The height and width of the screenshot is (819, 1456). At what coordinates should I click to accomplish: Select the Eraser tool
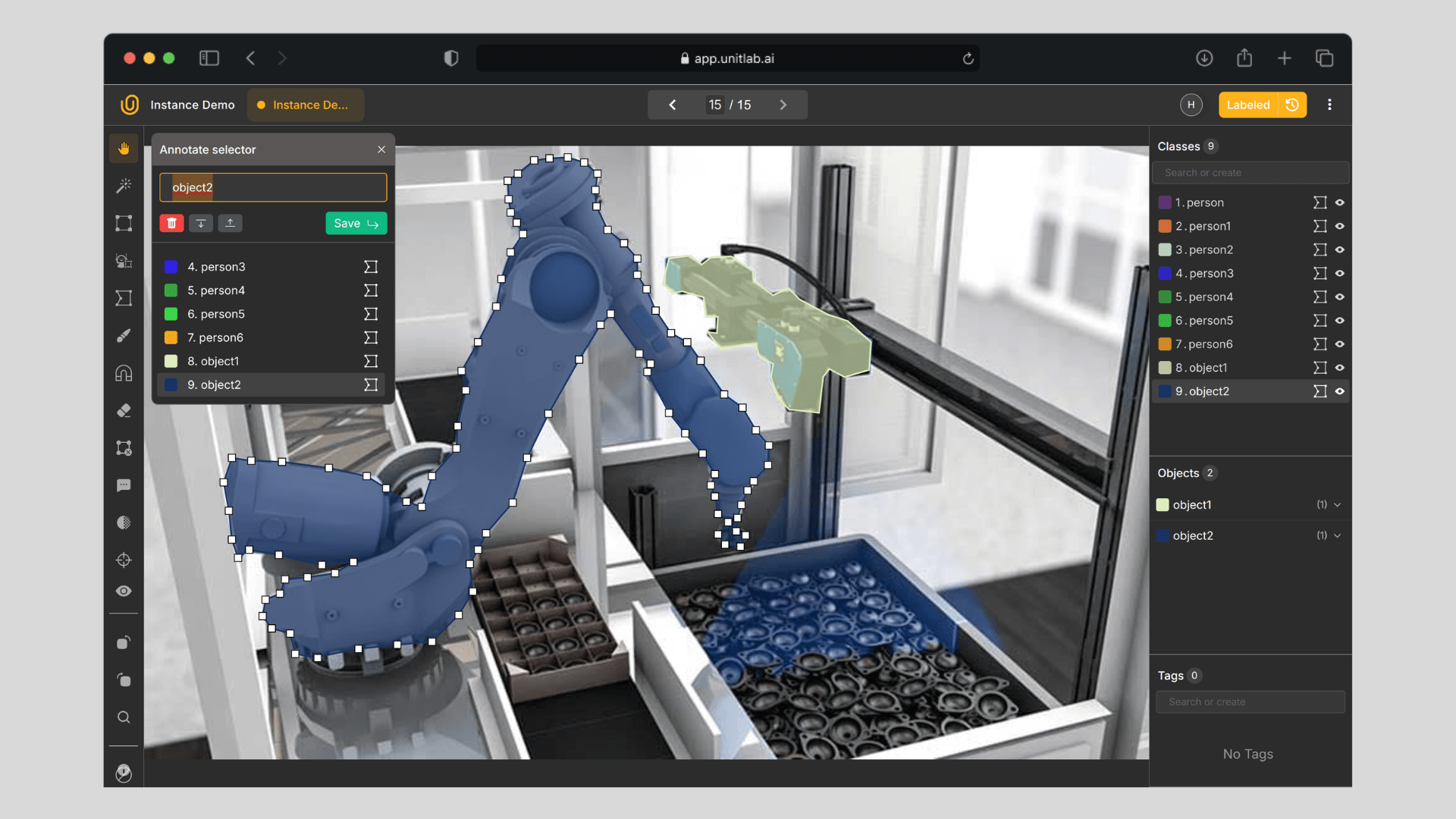[123, 410]
